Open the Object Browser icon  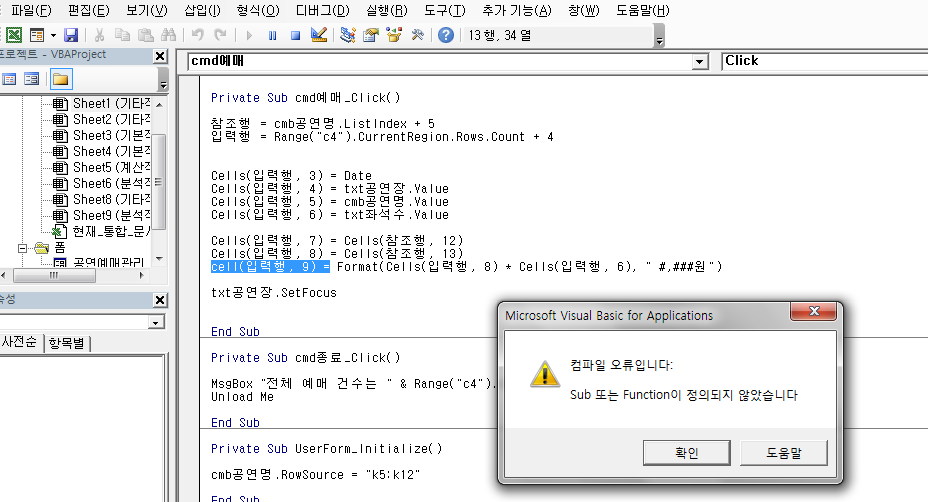click(393, 35)
